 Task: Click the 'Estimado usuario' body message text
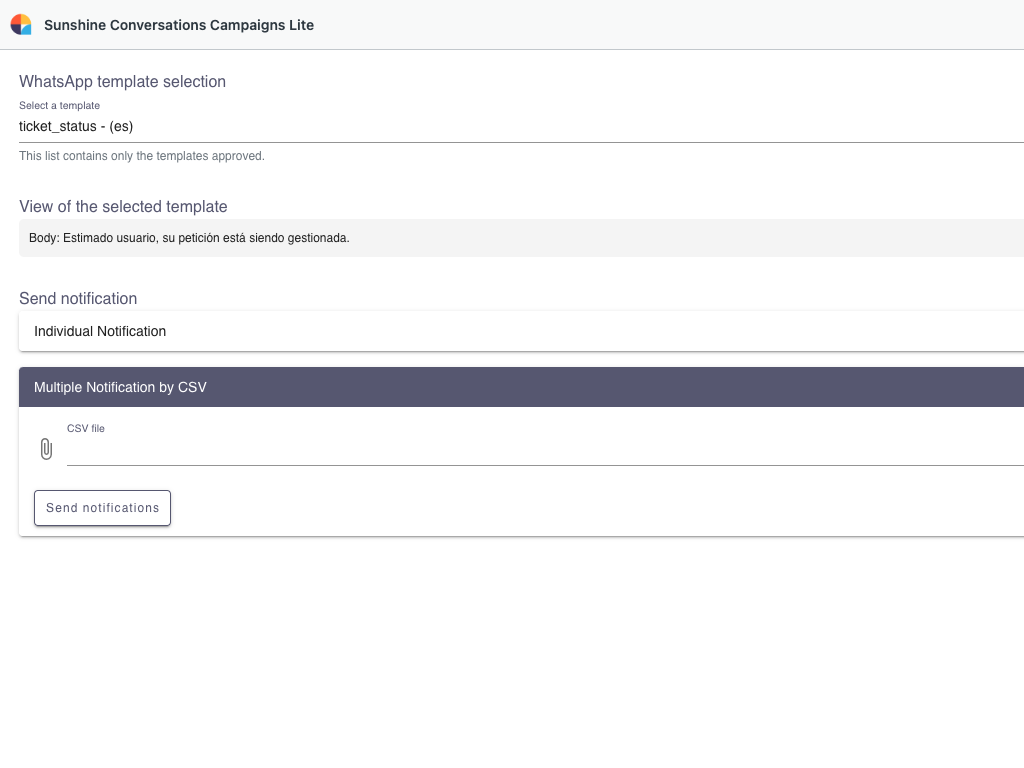coord(189,238)
